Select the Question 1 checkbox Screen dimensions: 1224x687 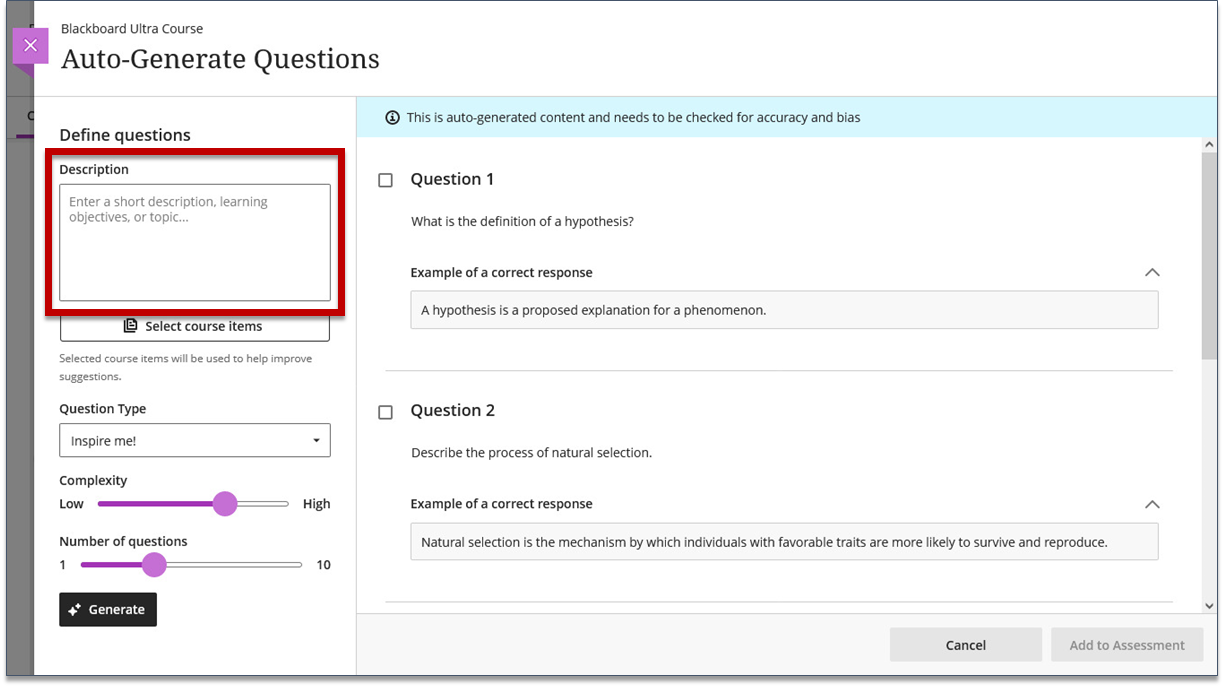[x=385, y=181]
